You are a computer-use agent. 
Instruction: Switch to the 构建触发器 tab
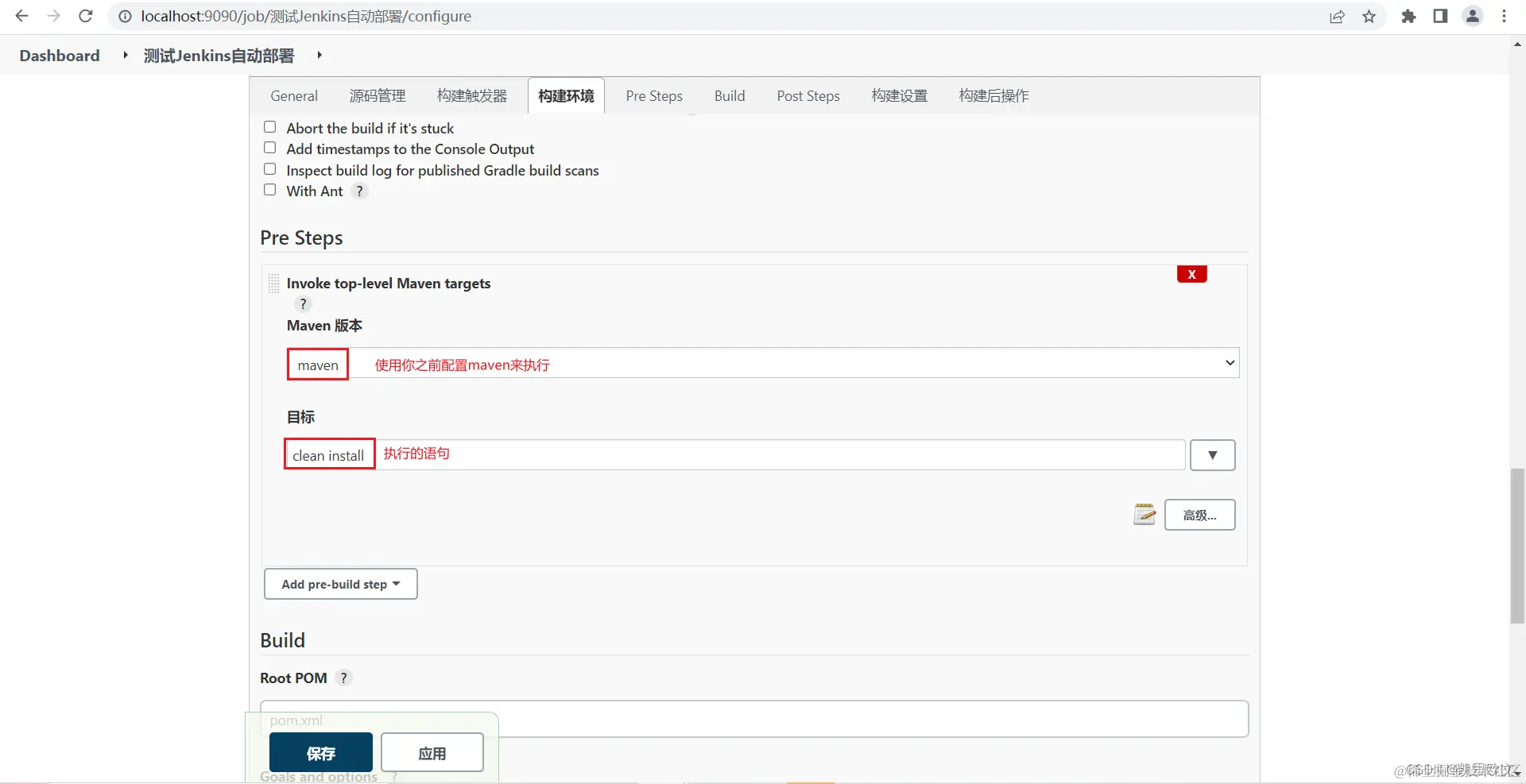[472, 96]
